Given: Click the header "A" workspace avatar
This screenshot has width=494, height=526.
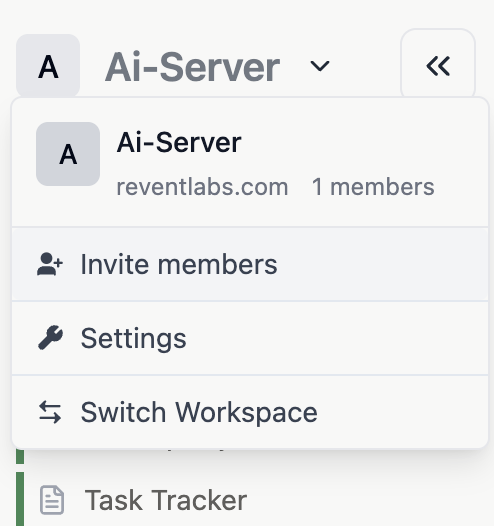Looking at the screenshot, I should pos(48,66).
